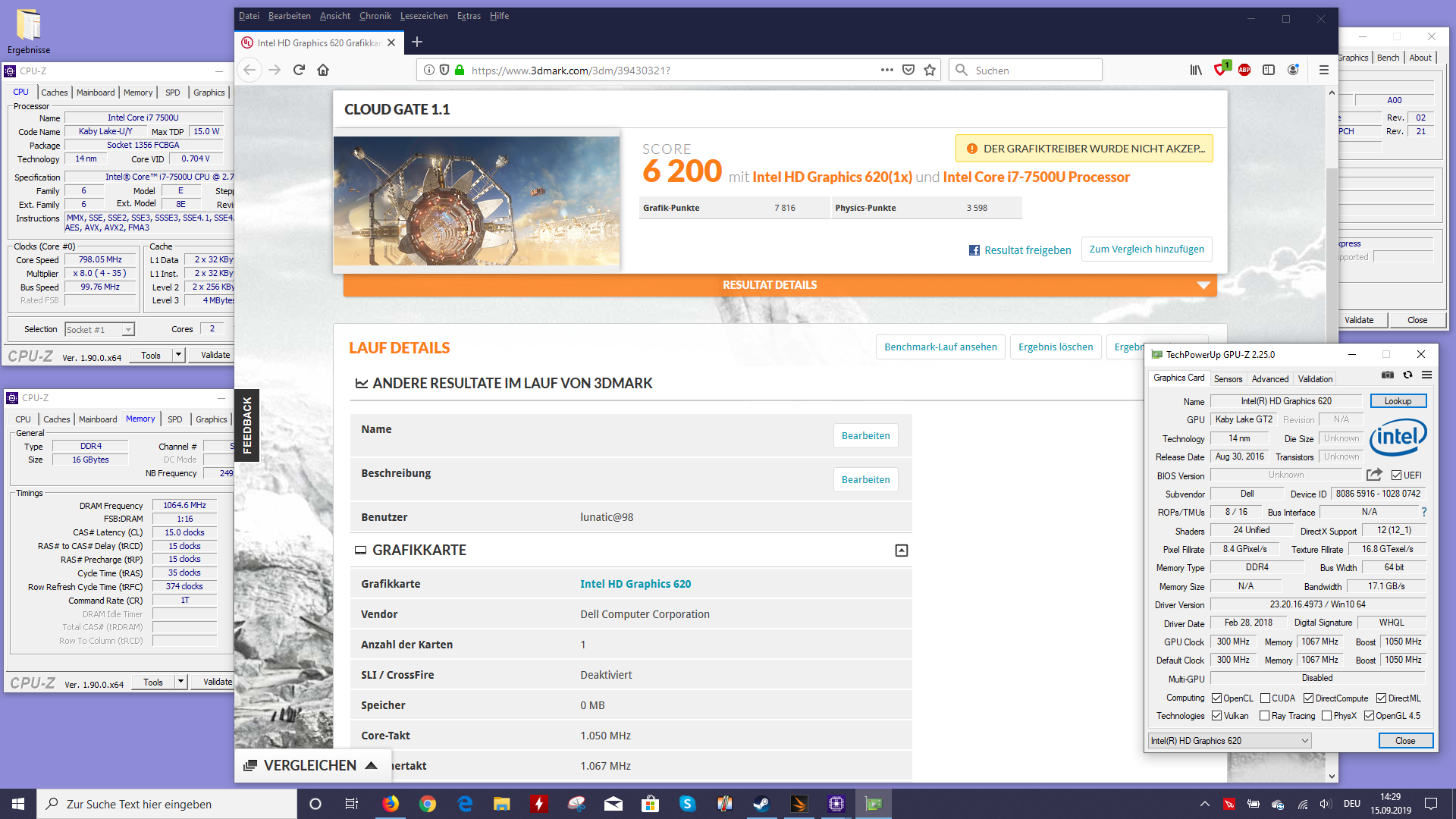Open the Socket #1 selection dropdown in CPU-Z
This screenshot has width=1456, height=819.
point(99,329)
